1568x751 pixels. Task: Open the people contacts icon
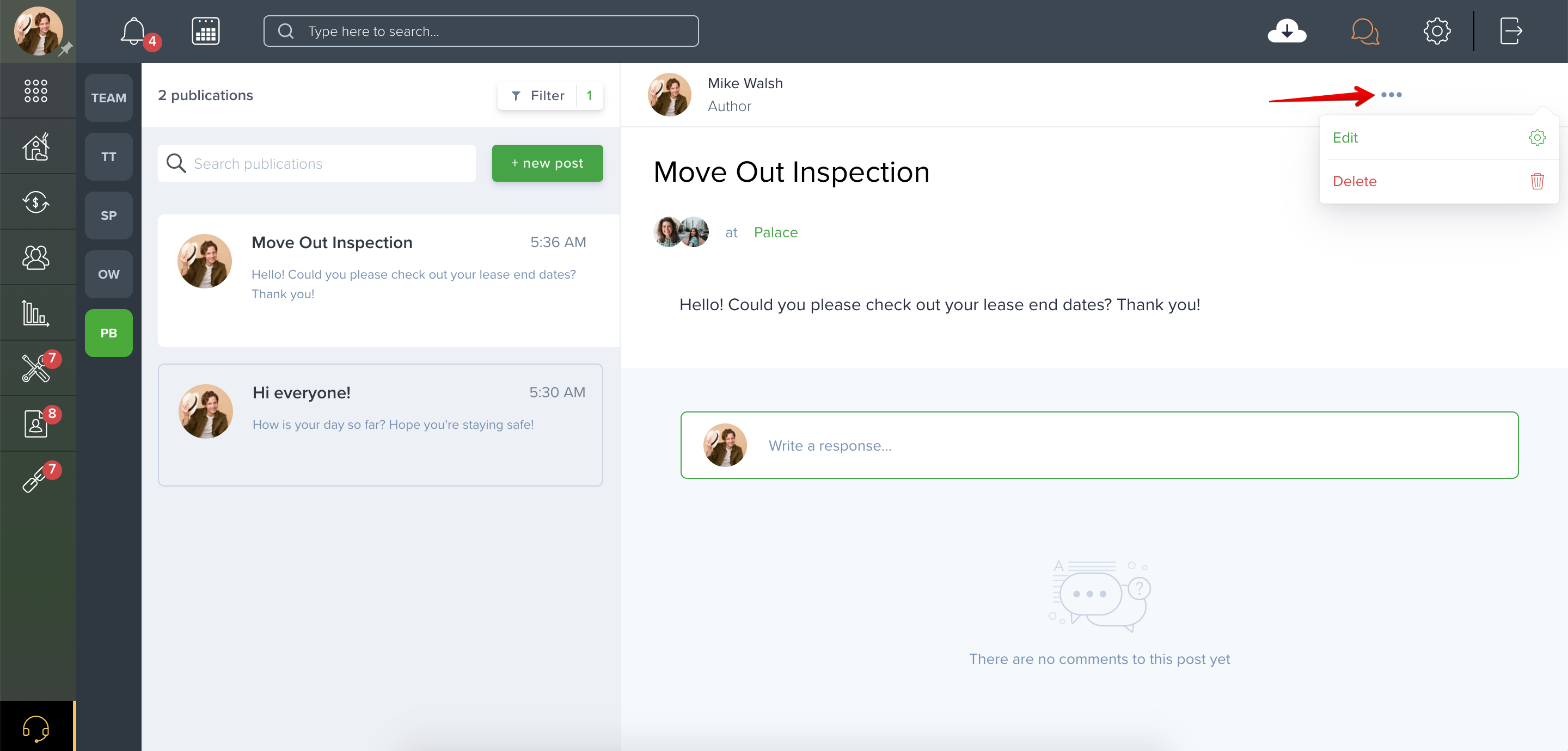click(36, 257)
